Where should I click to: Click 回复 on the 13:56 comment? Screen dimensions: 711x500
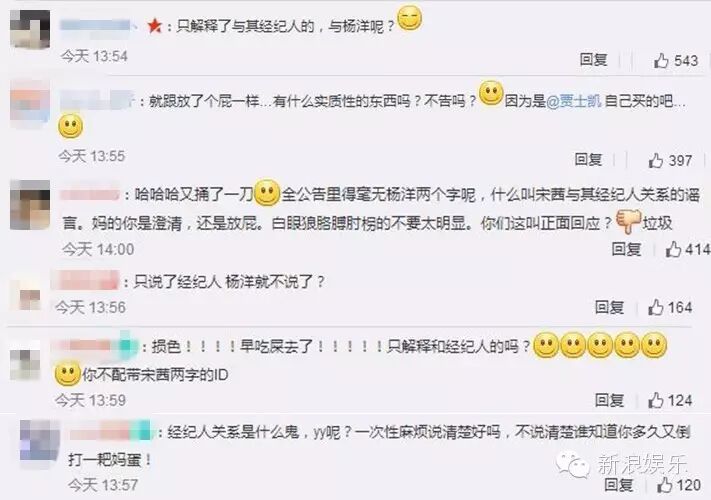[x=609, y=307]
